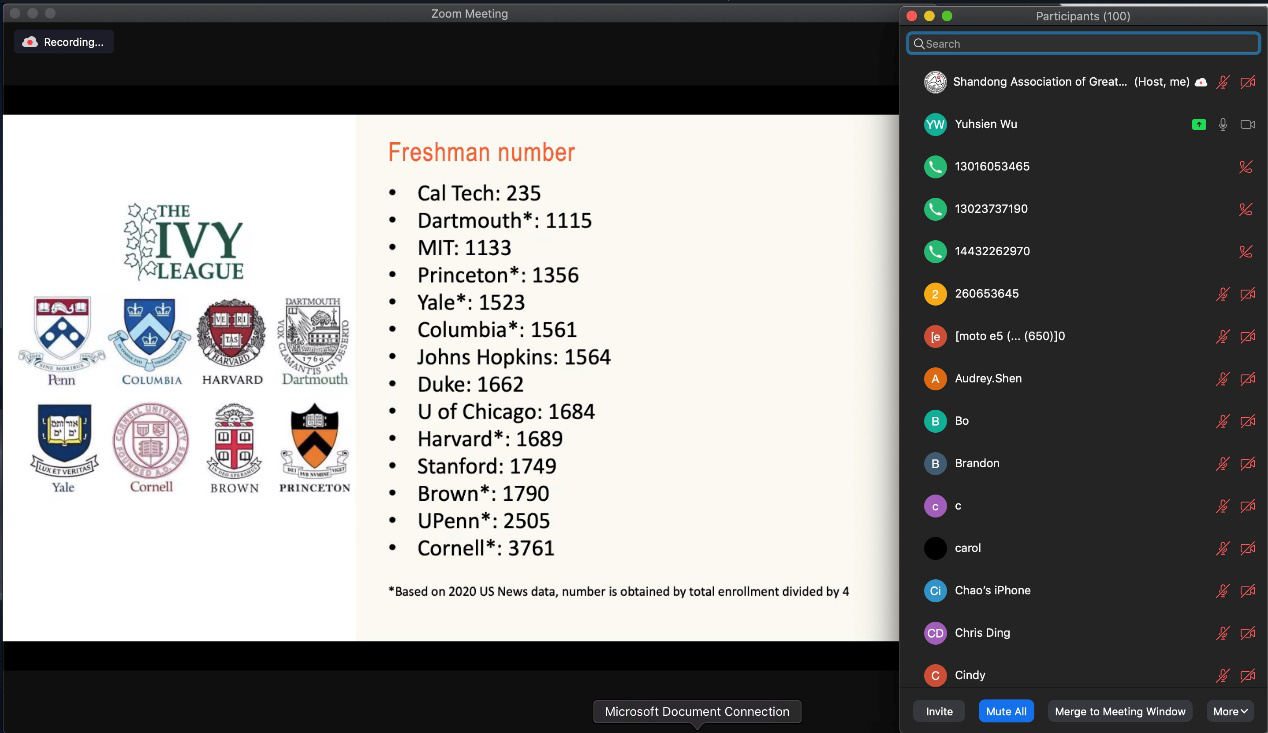Click Shandong Association host avatar
The width and height of the screenshot is (1268, 733).
(x=935, y=82)
